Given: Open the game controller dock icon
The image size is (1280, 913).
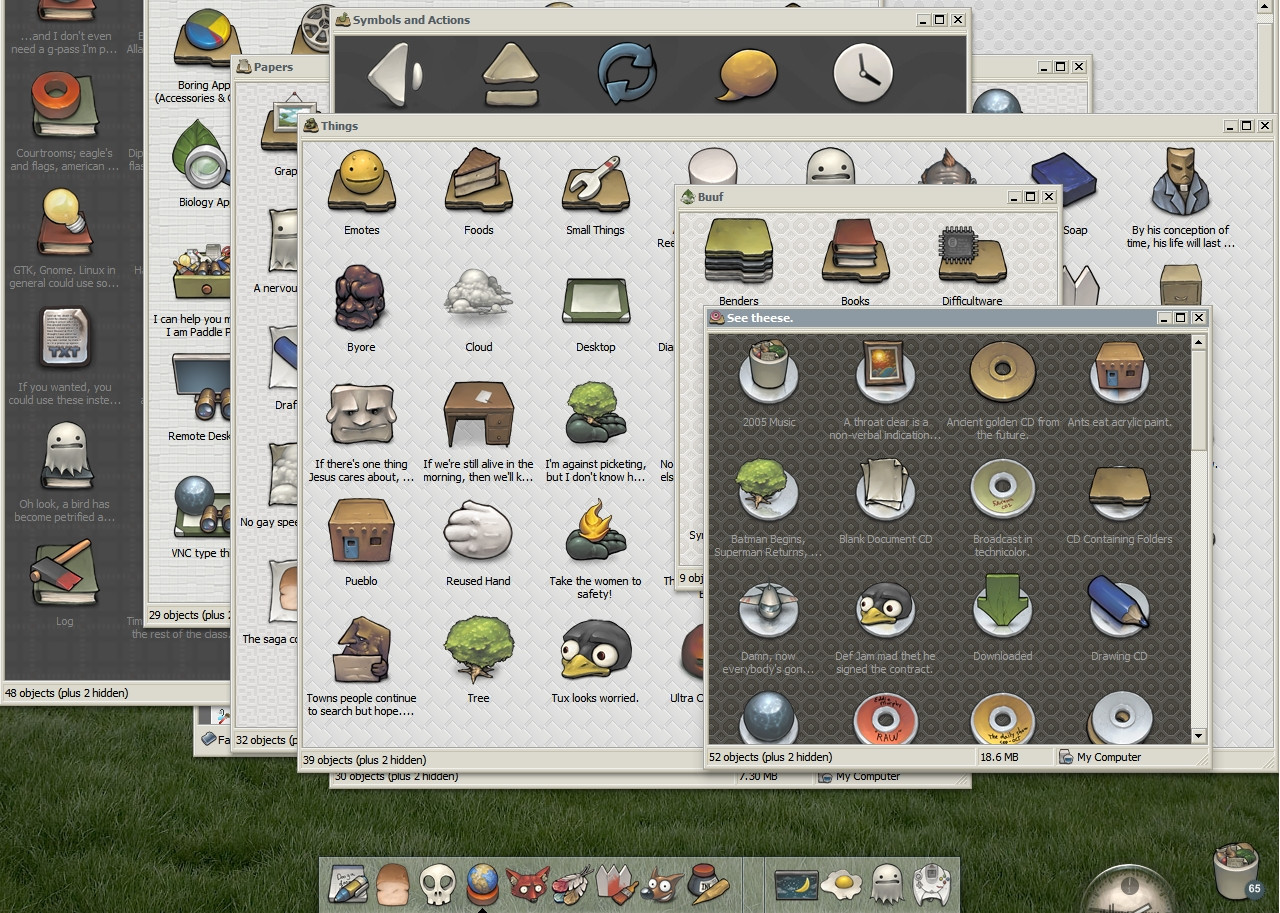Looking at the screenshot, I should pos(931,884).
